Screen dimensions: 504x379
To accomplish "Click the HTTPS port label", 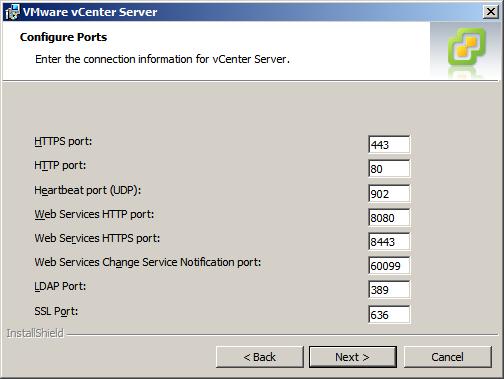I will [x=63, y=141].
